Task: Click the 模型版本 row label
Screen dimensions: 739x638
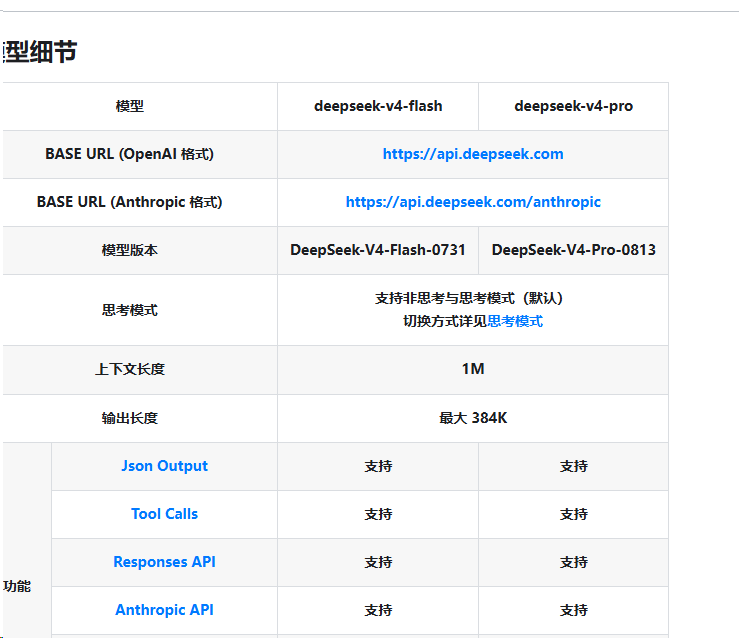Action: point(130,250)
